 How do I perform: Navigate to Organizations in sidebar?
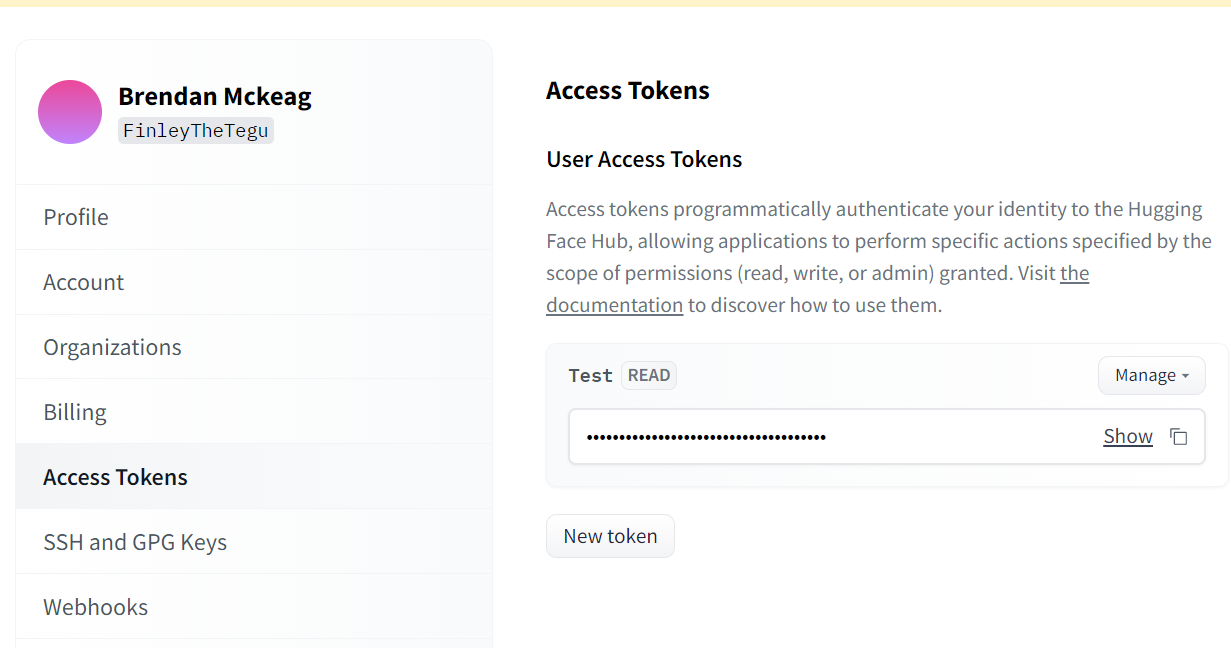point(112,347)
